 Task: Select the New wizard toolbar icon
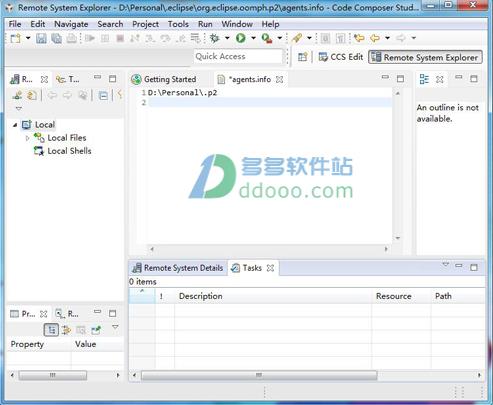(x=15, y=38)
